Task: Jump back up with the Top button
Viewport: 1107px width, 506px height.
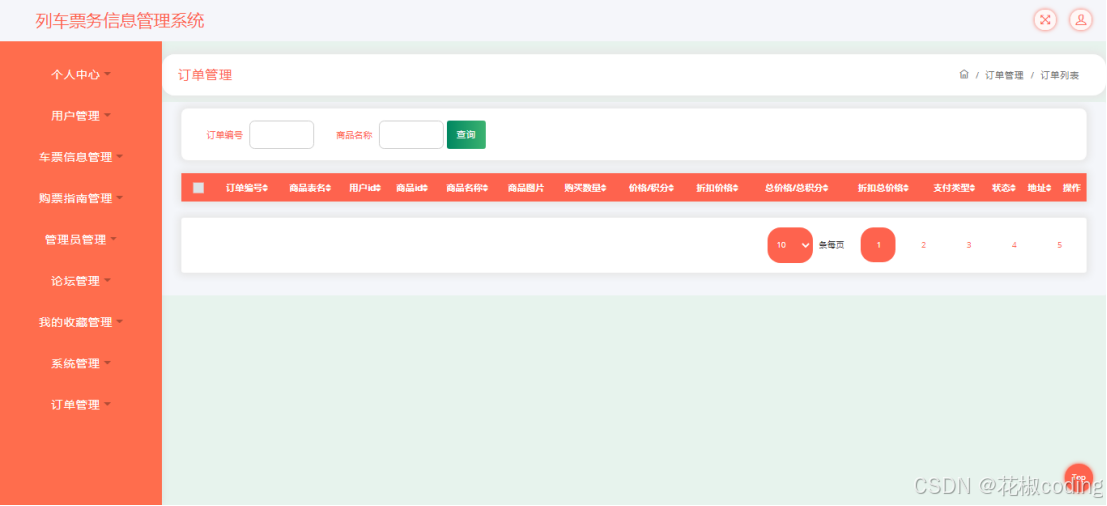Action: pos(1078,478)
